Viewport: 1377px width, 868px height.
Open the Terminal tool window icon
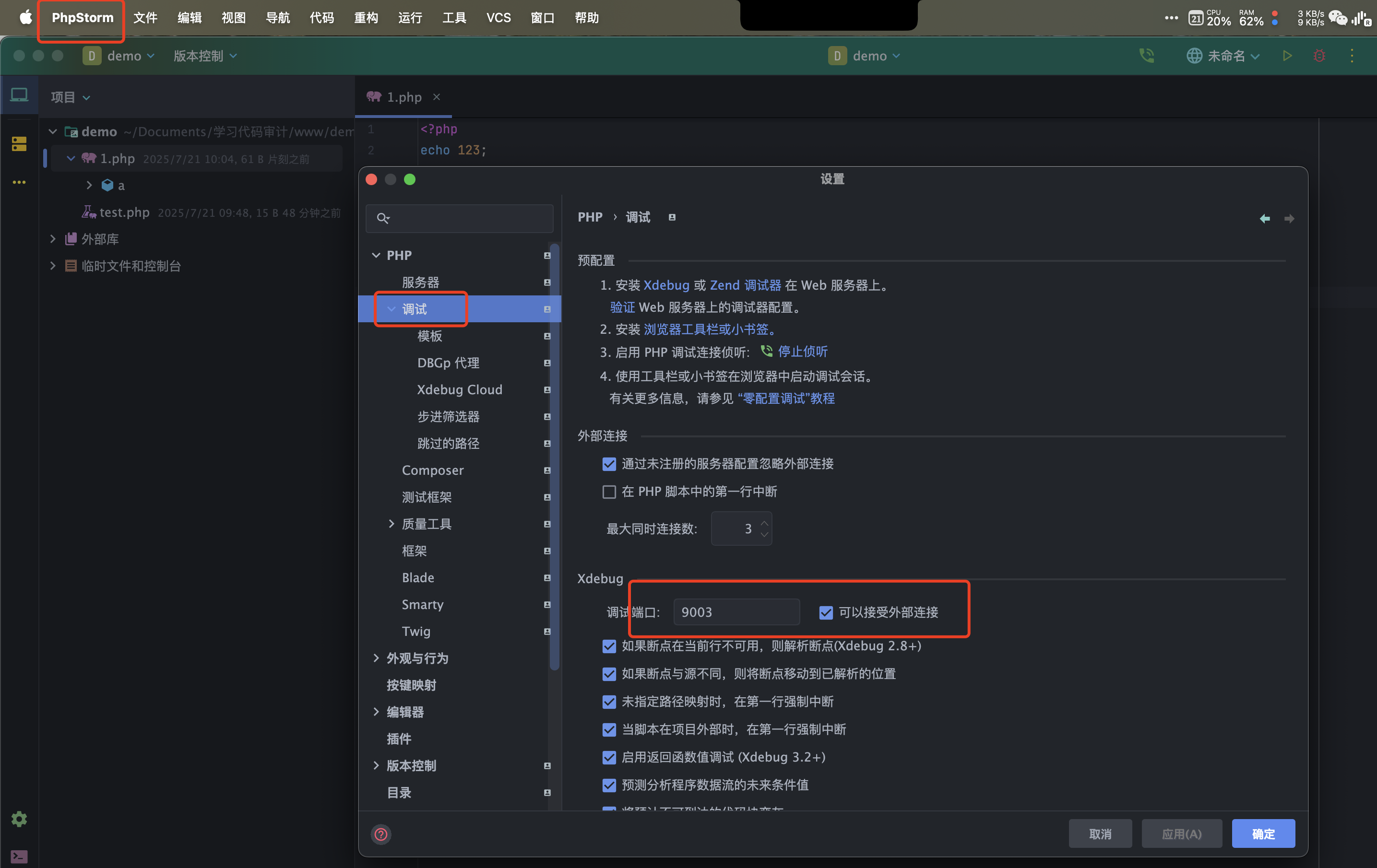[x=19, y=856]
